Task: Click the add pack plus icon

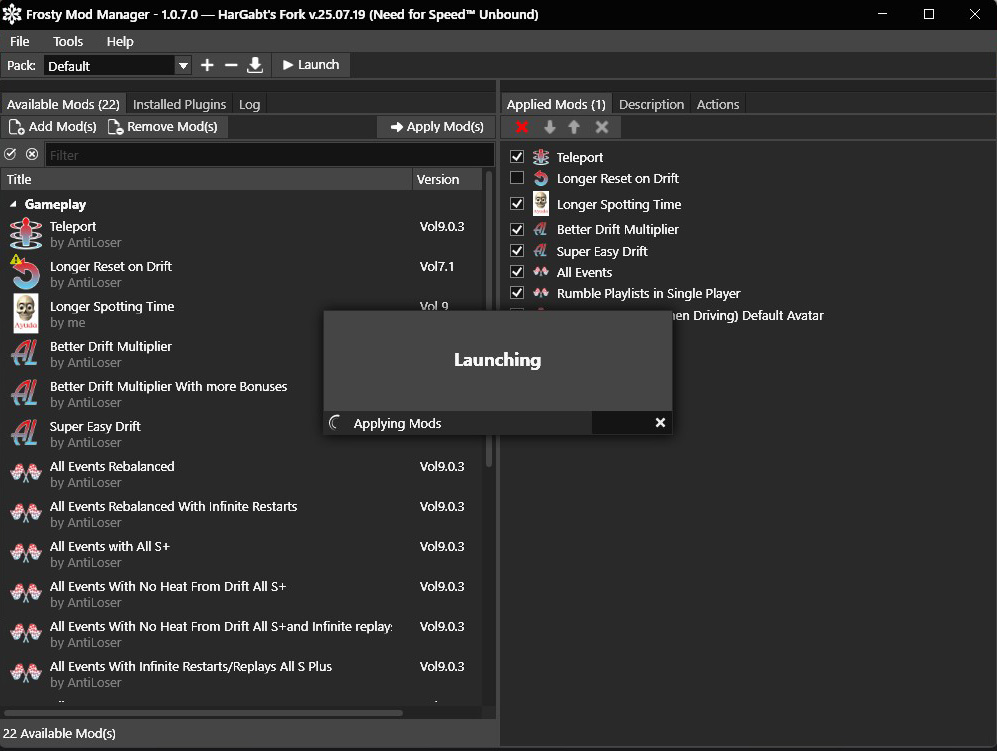Action: point(207,65)
